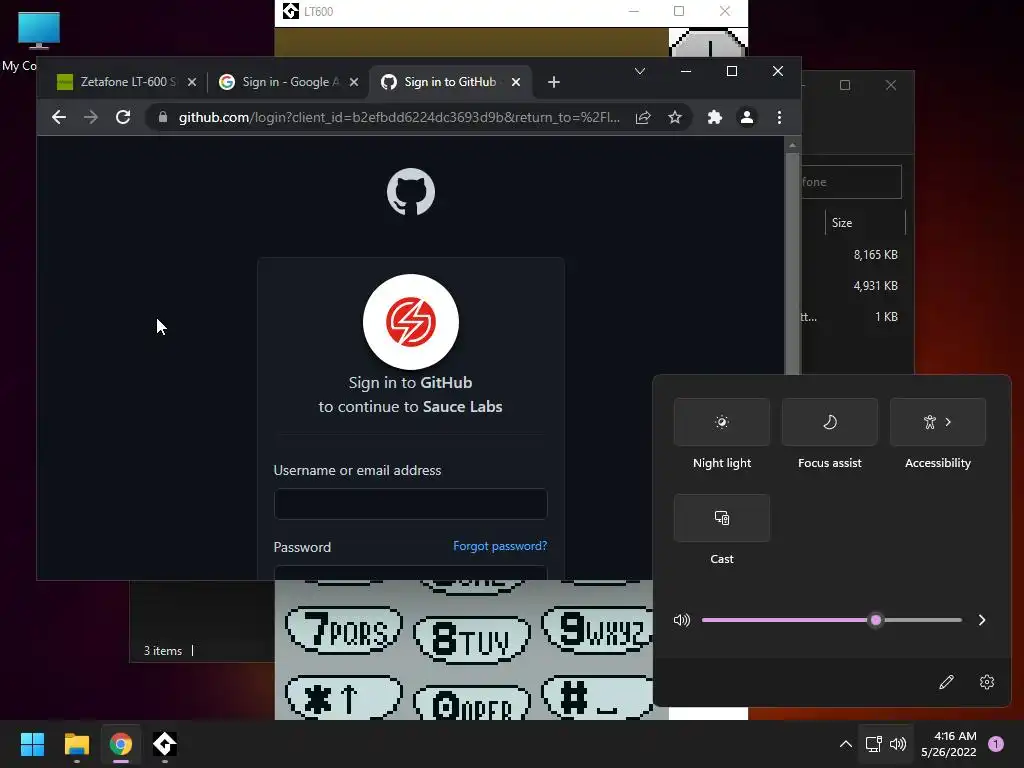The image size is (1024, 768).
Task: Click the Sauce Labs logo
Action: (411, 322)
